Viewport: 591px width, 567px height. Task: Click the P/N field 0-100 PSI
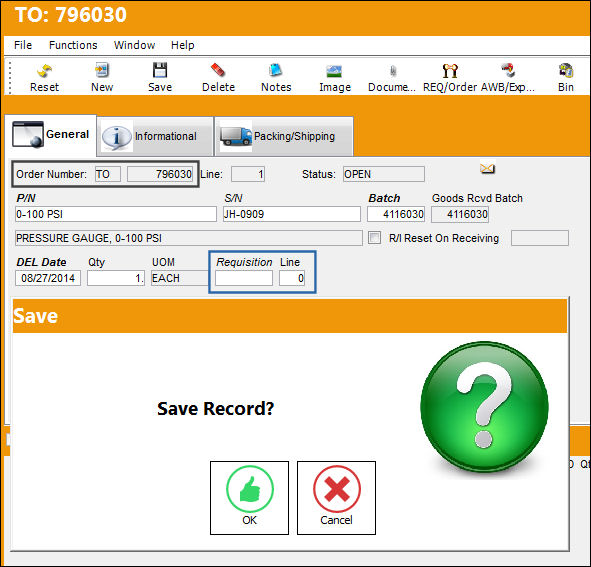point(116,214)
